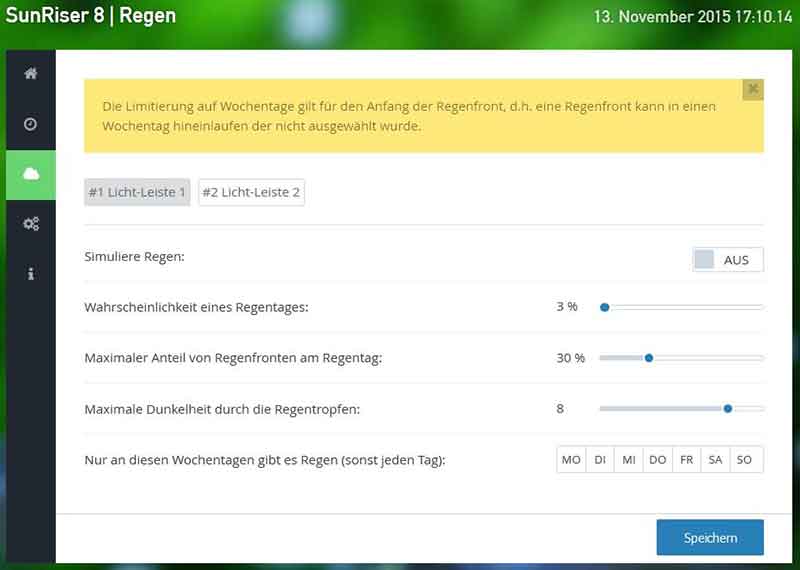This screenshot has height=570, width=800.
Task: Select the cloud weather icon in the sidebar
Action: pos(31,175)
